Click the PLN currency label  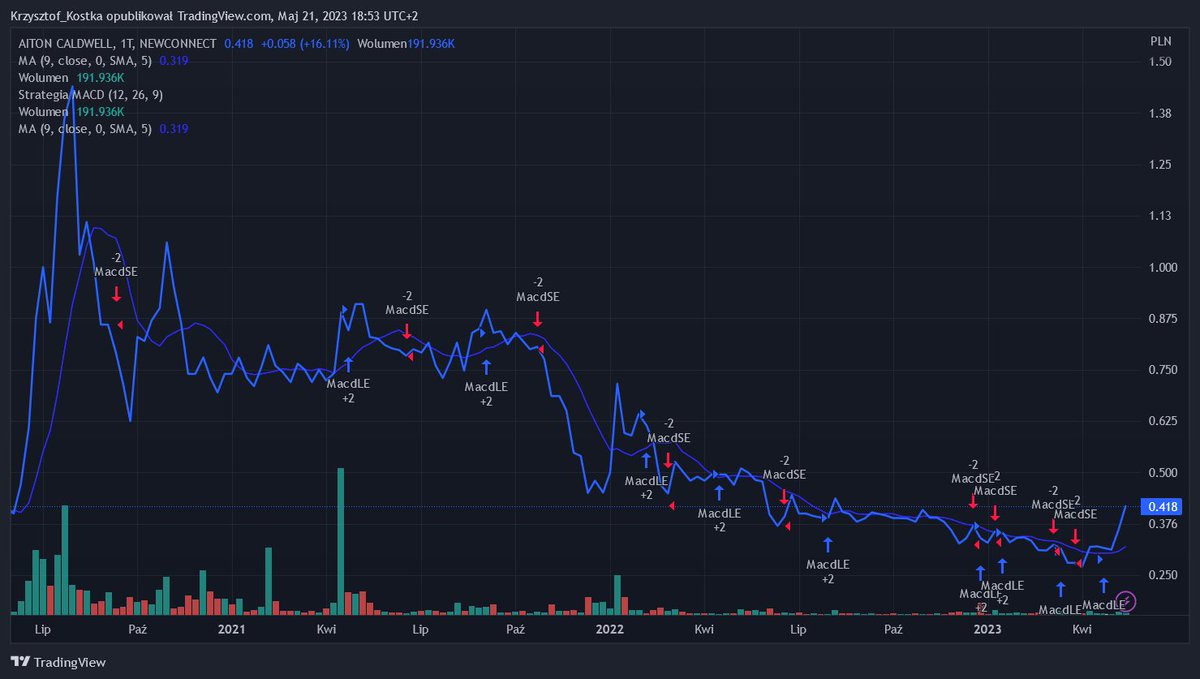click(x=1160, y=40)
